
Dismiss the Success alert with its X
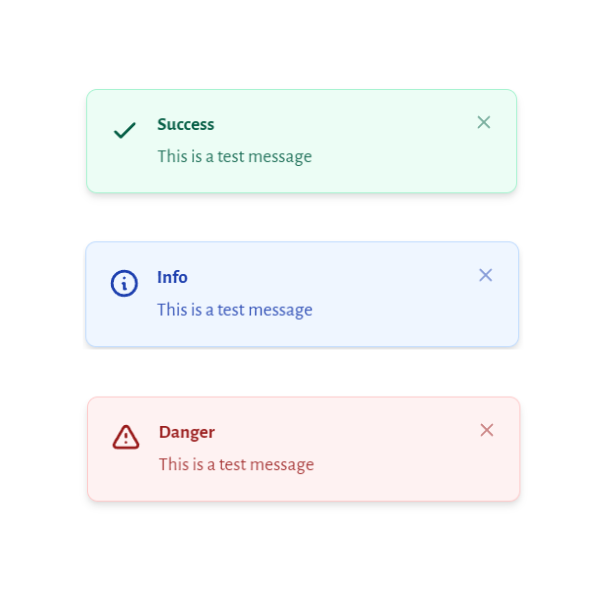click(484, 122)
